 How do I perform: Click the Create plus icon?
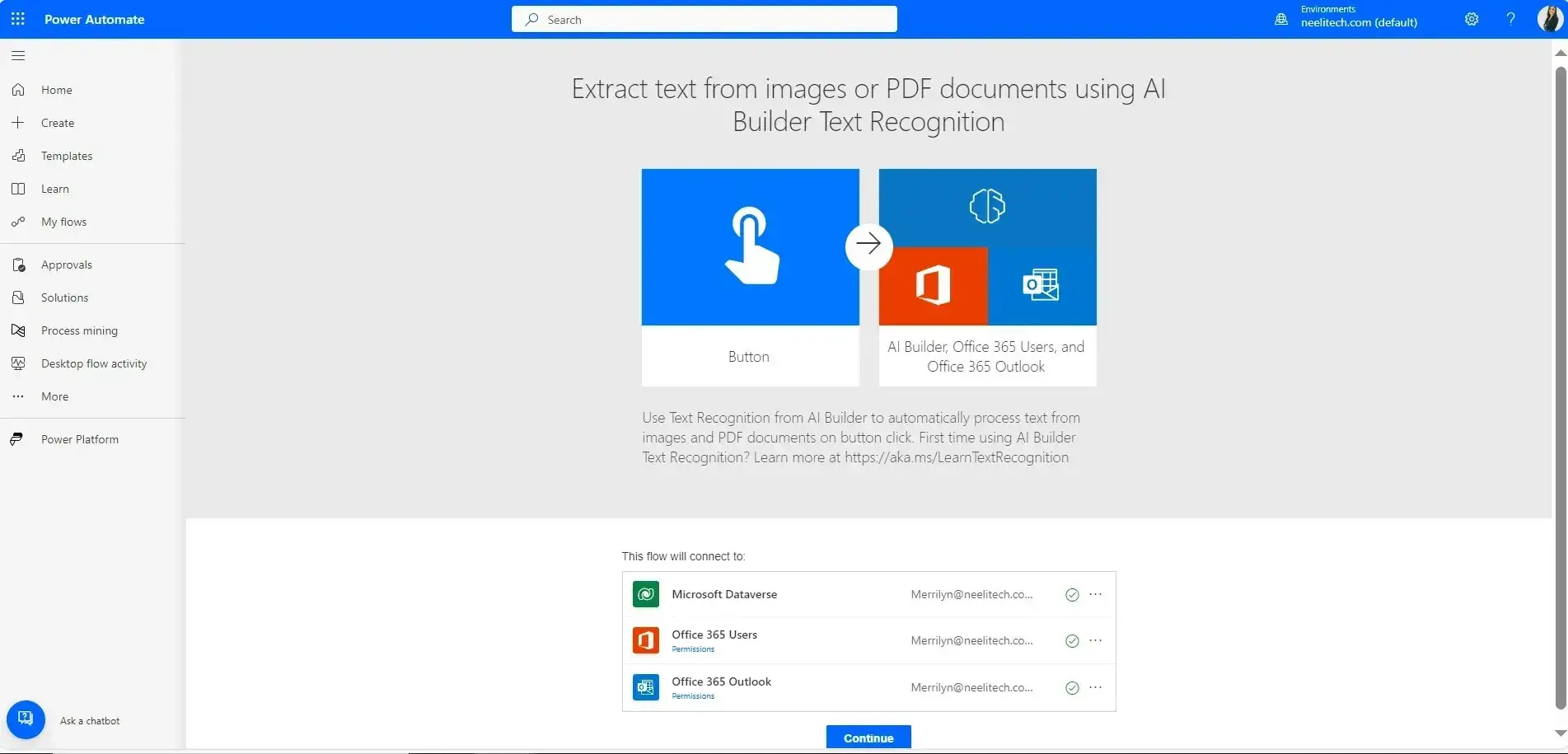click(18, 123)
